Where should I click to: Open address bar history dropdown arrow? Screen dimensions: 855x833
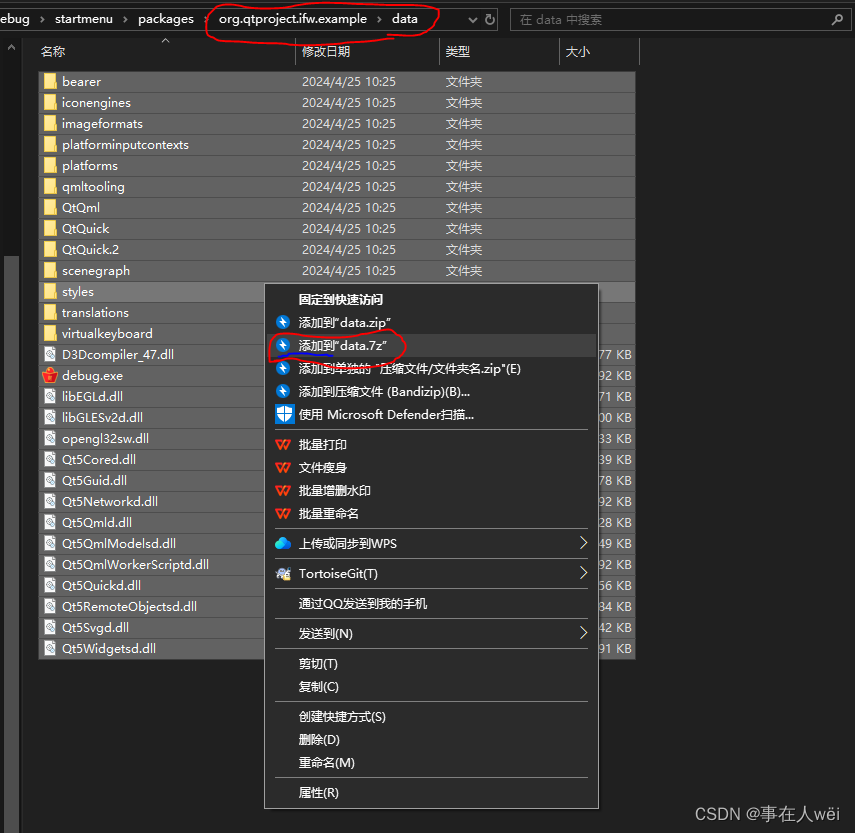[473, 20]
